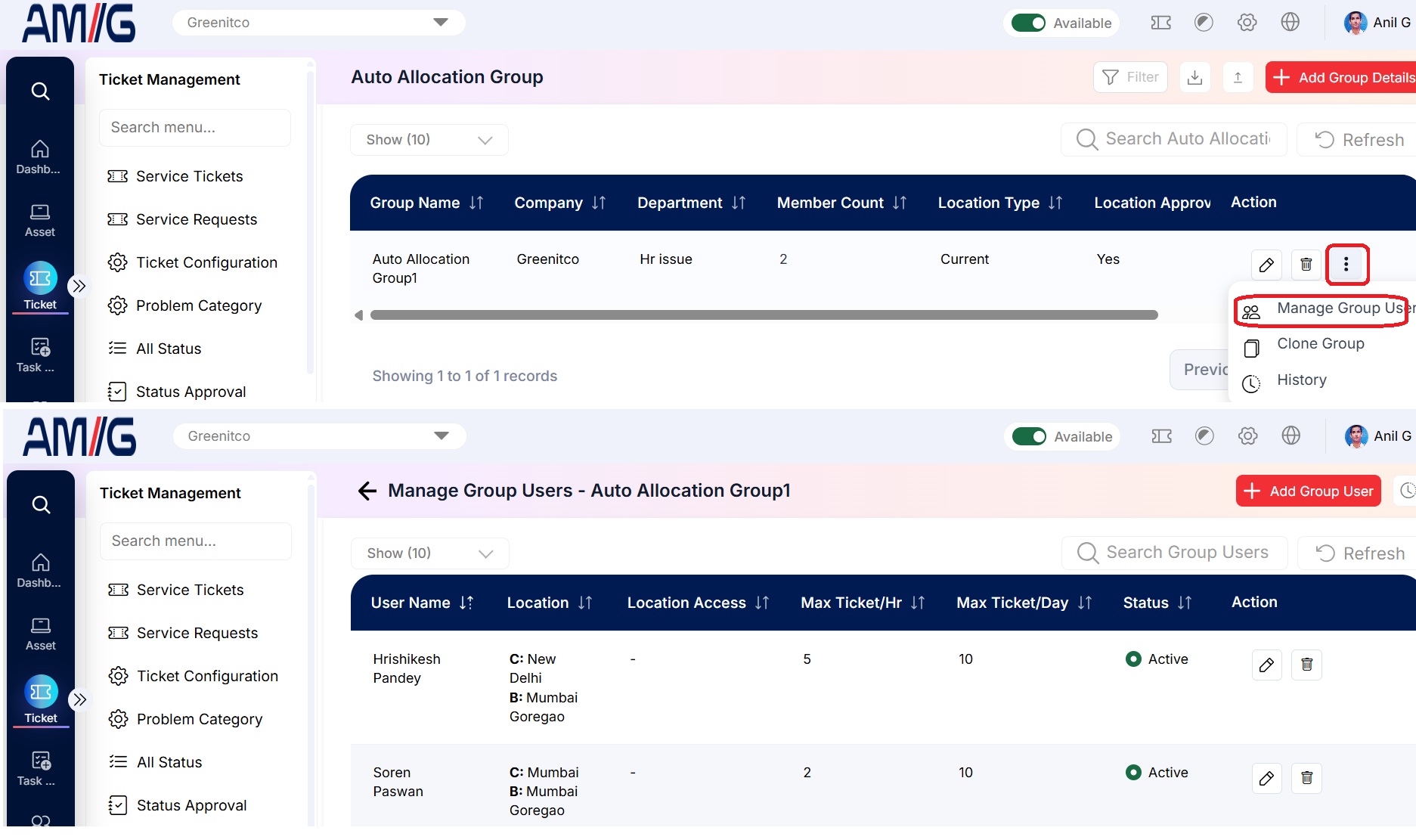Select Clone Group from action menu
The image size is (1416, 840).
coord(1319,345)
